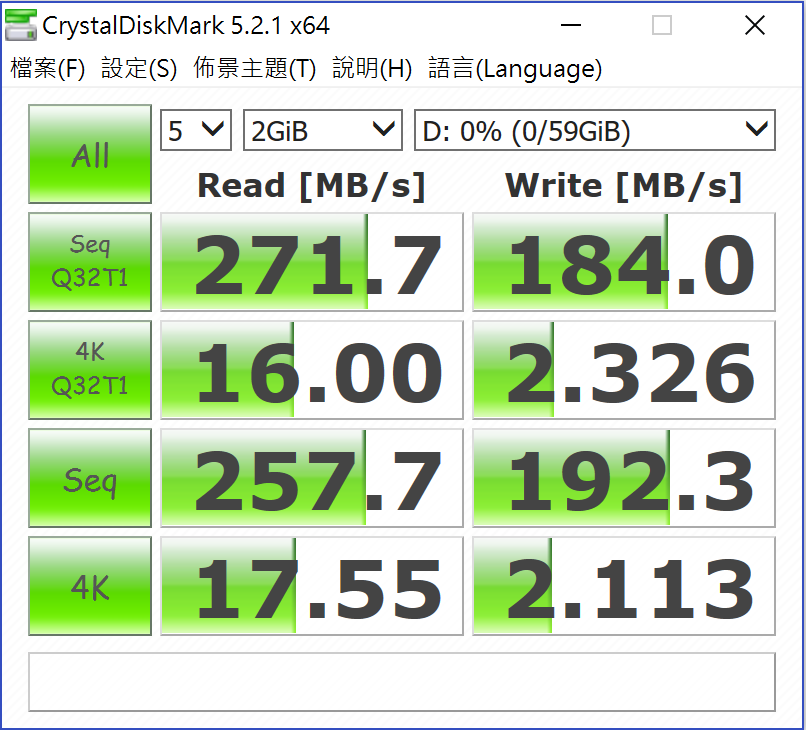Screen dimensions: 806x730
Task: Click the 4K write value 2.113
Action: (624, 586)
